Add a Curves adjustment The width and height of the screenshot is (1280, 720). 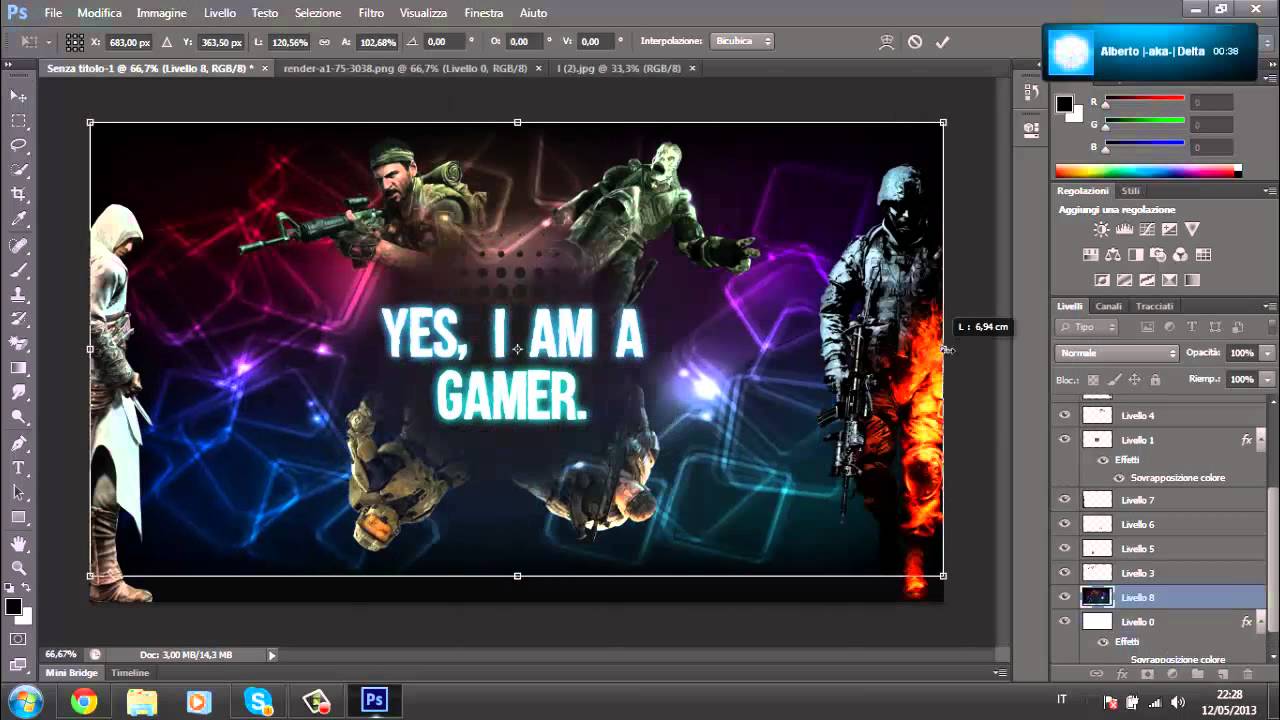coord(1147,230)
